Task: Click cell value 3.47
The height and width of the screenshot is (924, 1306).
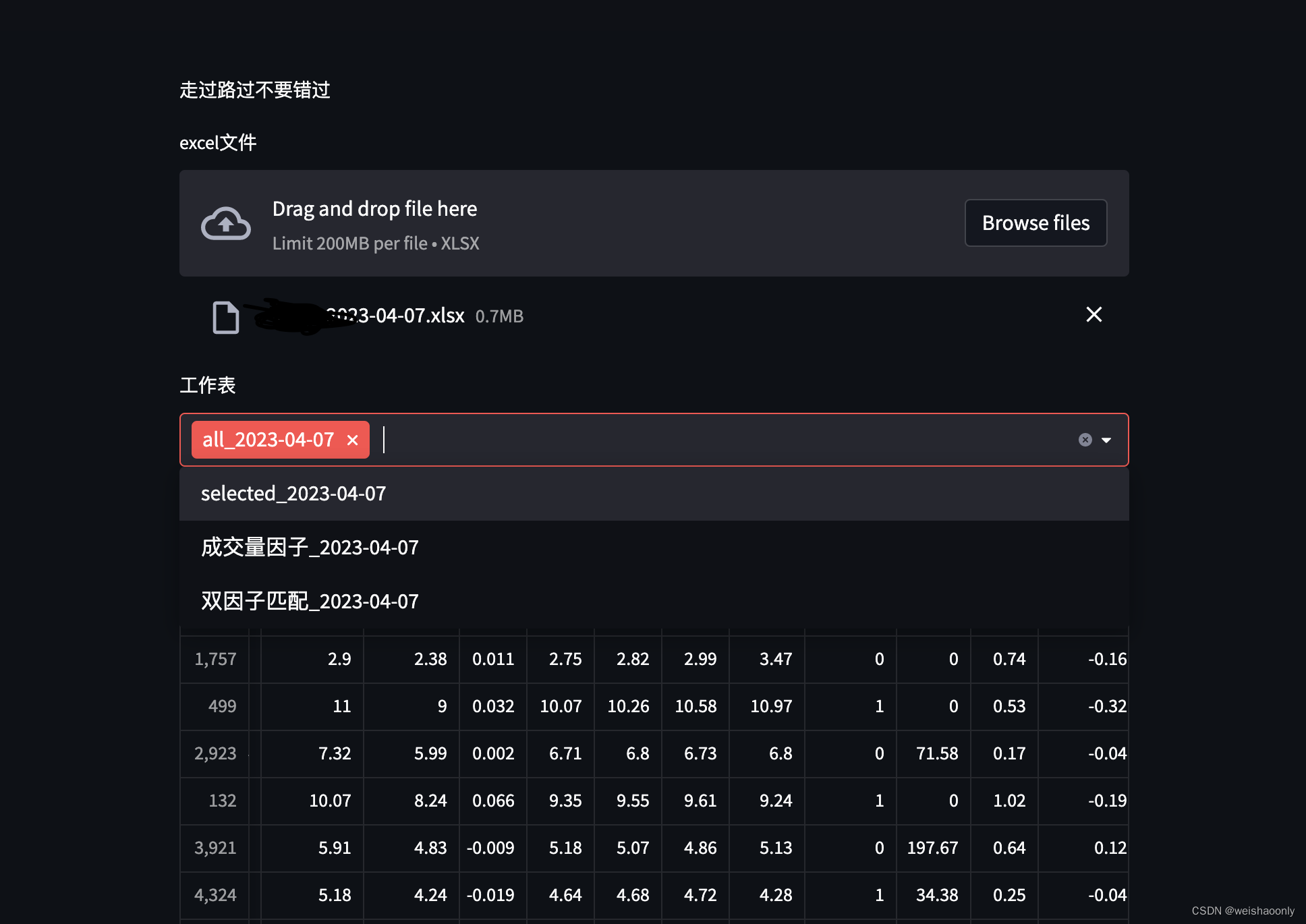Action: click(x=767, y=659)
